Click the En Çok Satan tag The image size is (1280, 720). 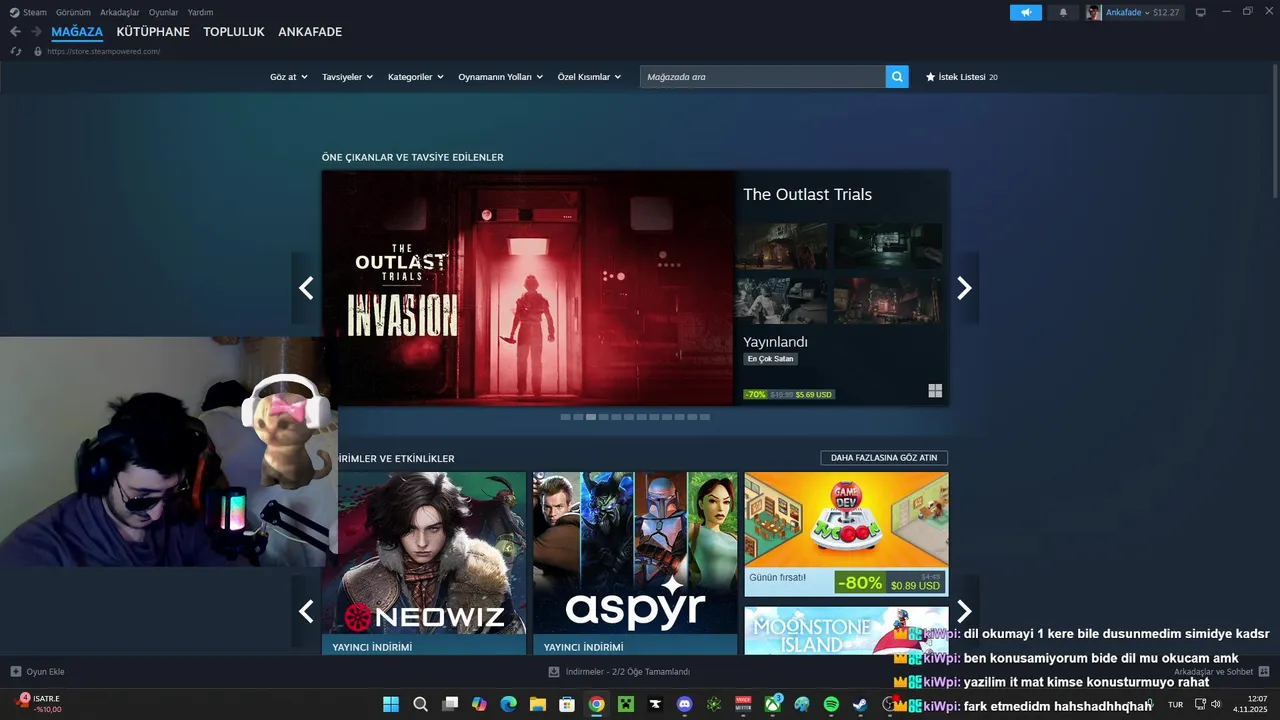point(770,359)
